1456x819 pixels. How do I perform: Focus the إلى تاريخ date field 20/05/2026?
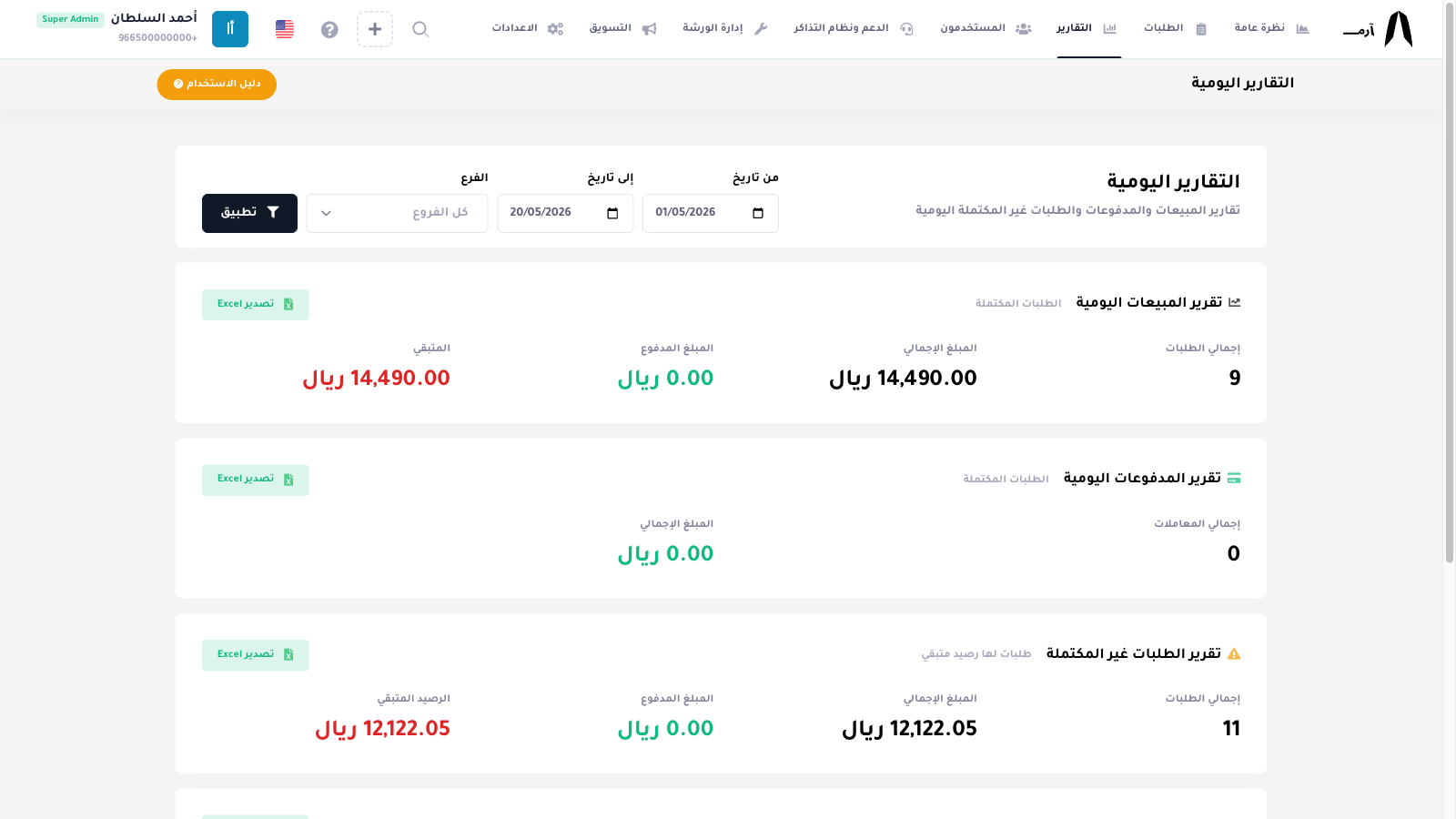pyautogui.click(x=565, y=213)
